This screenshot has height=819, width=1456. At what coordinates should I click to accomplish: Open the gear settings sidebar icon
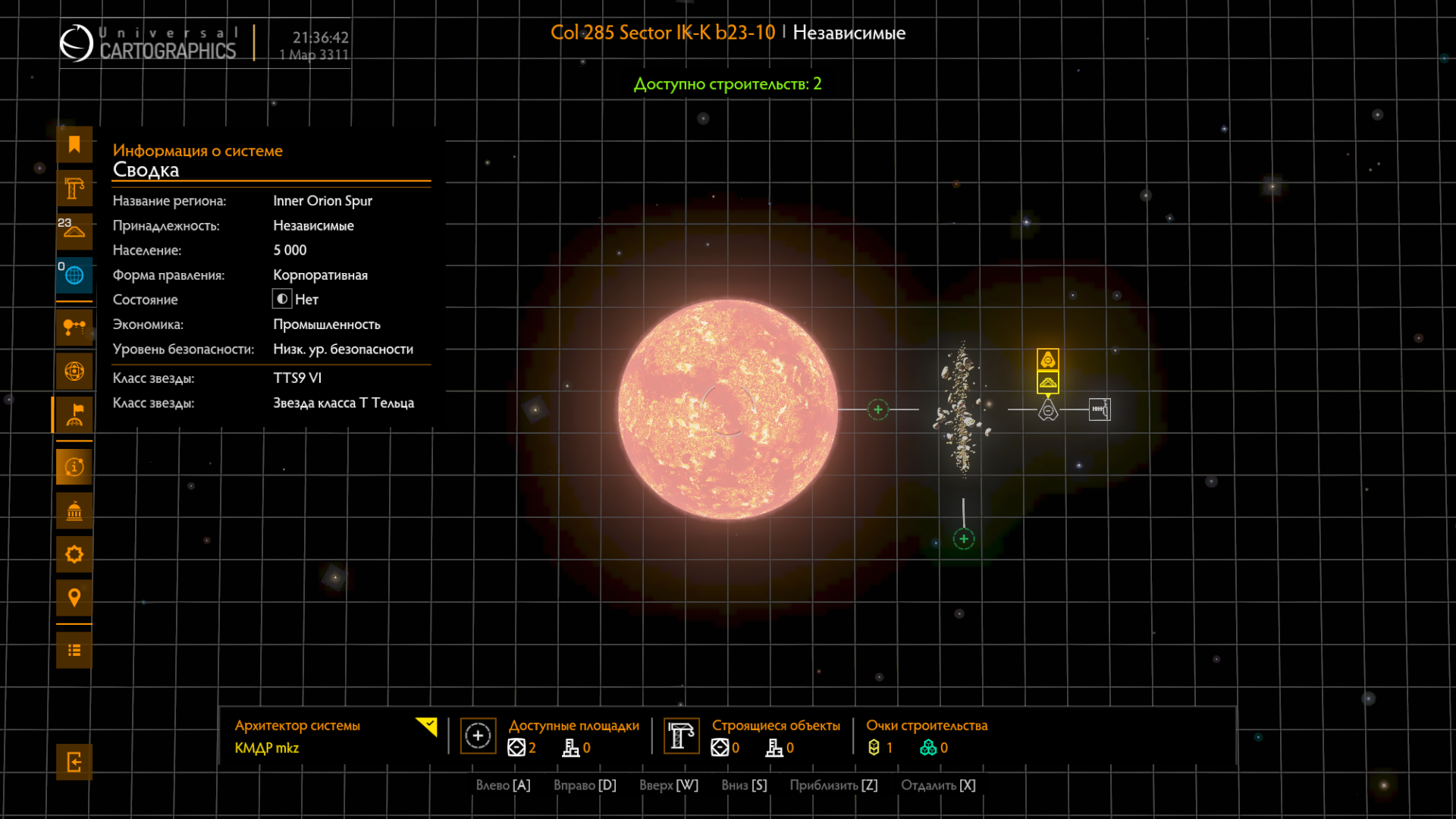74,554
